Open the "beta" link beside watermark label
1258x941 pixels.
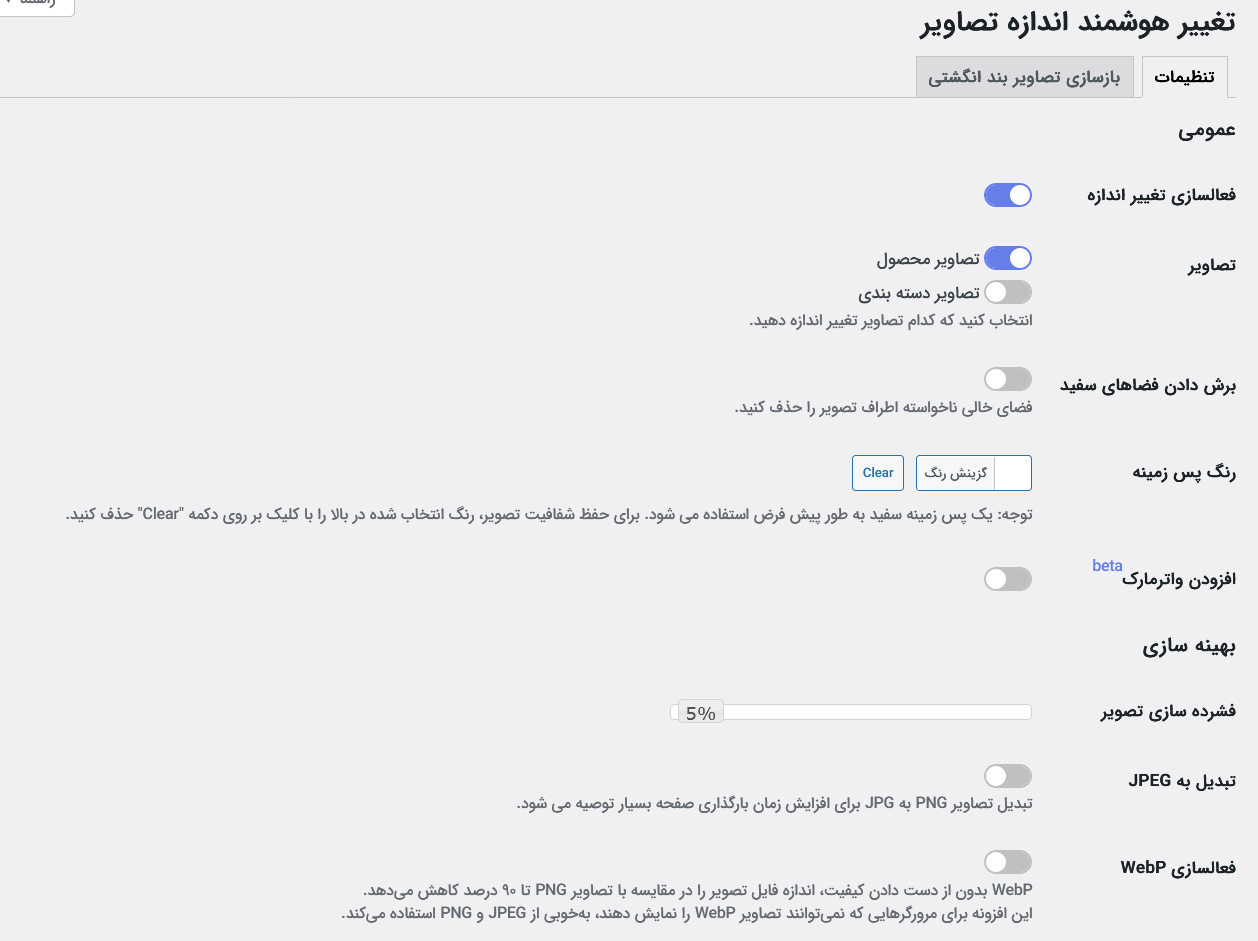coord(1107,565)
